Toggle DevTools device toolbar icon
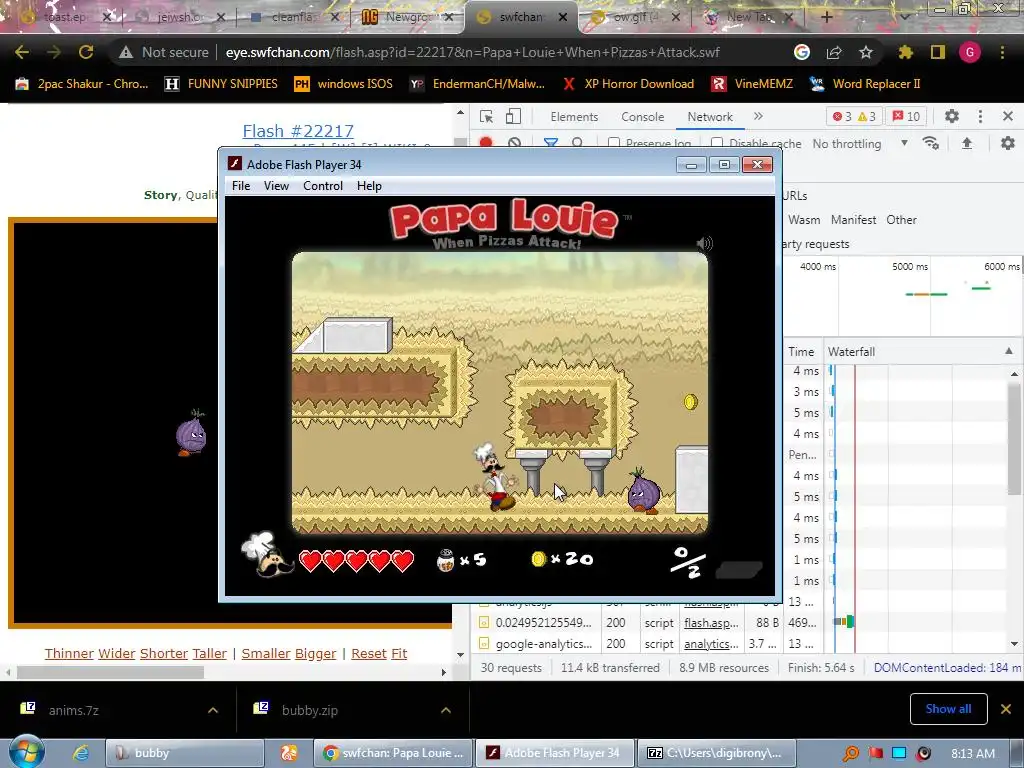 pos(513,117)
